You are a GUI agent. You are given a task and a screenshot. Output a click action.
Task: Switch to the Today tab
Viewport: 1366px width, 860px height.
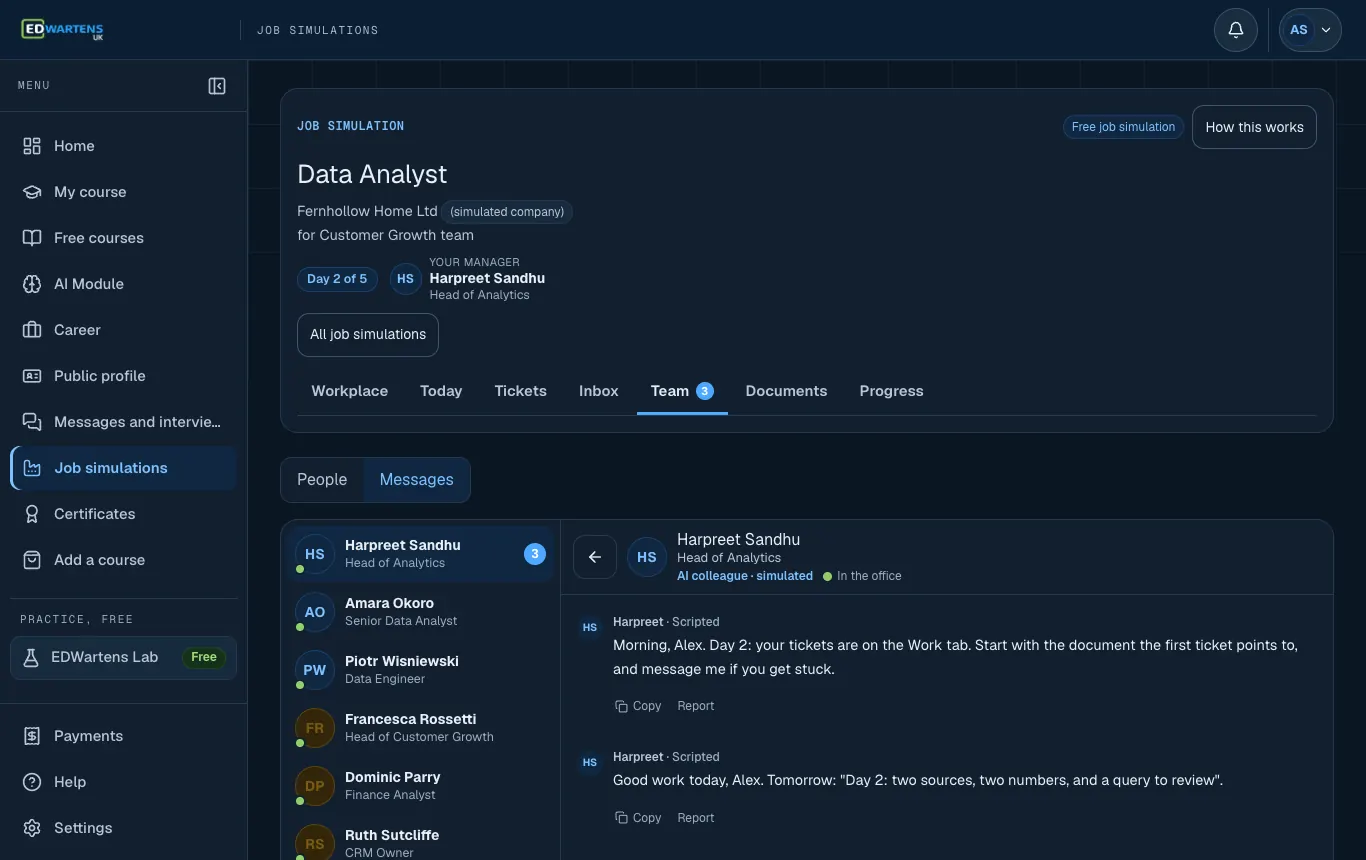point(441,391)
